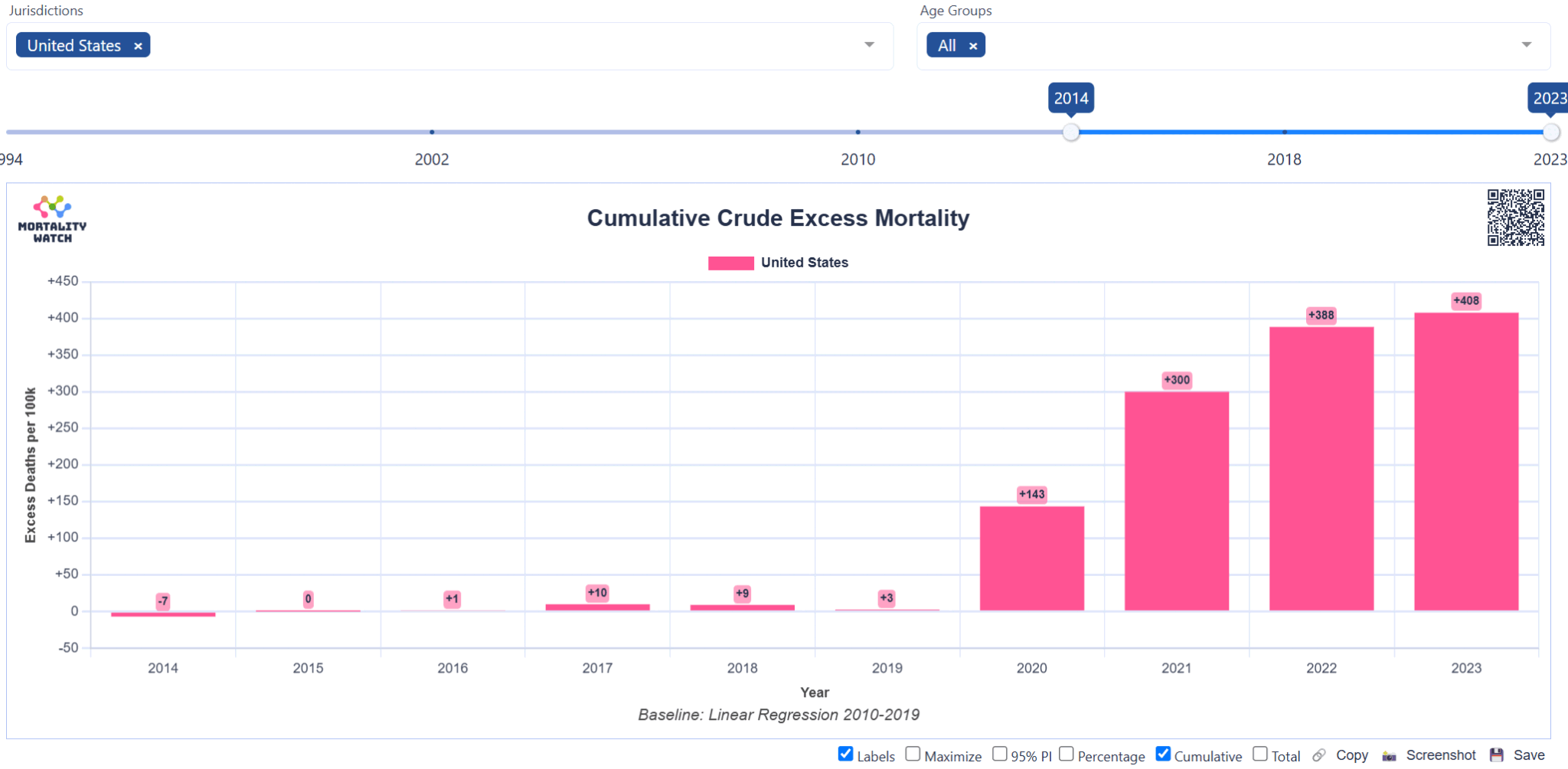The height and width of the screenshot is (769, 1568).
Task: Enable the Total checkbox
Action: pos(1260,754)
